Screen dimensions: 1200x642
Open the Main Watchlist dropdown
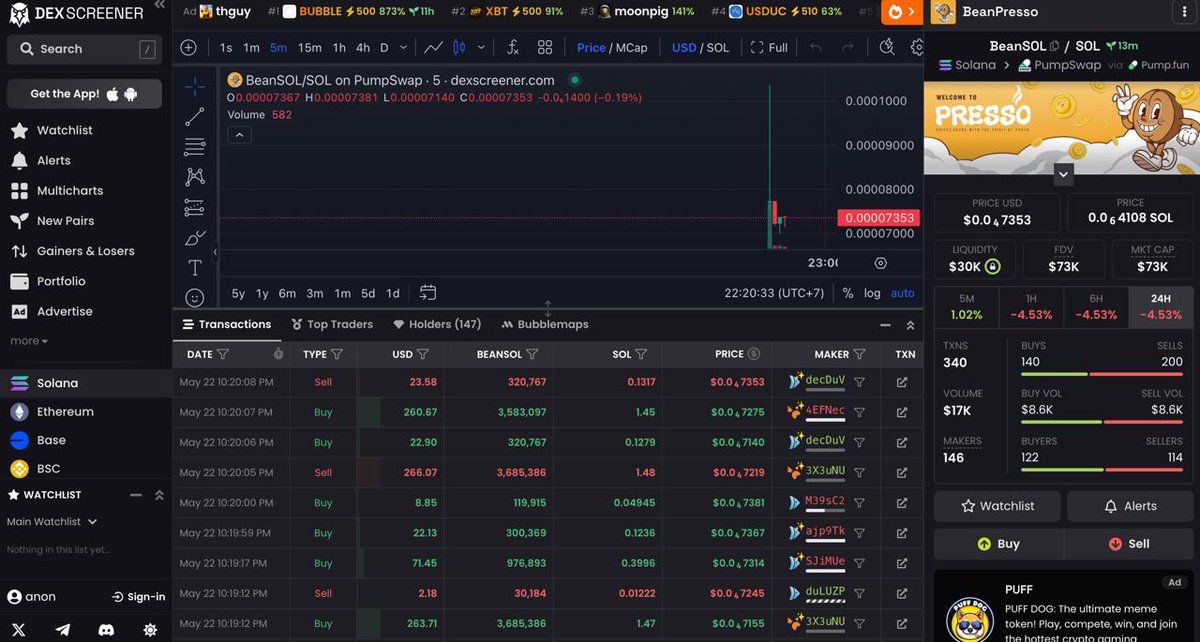point(52,521)
